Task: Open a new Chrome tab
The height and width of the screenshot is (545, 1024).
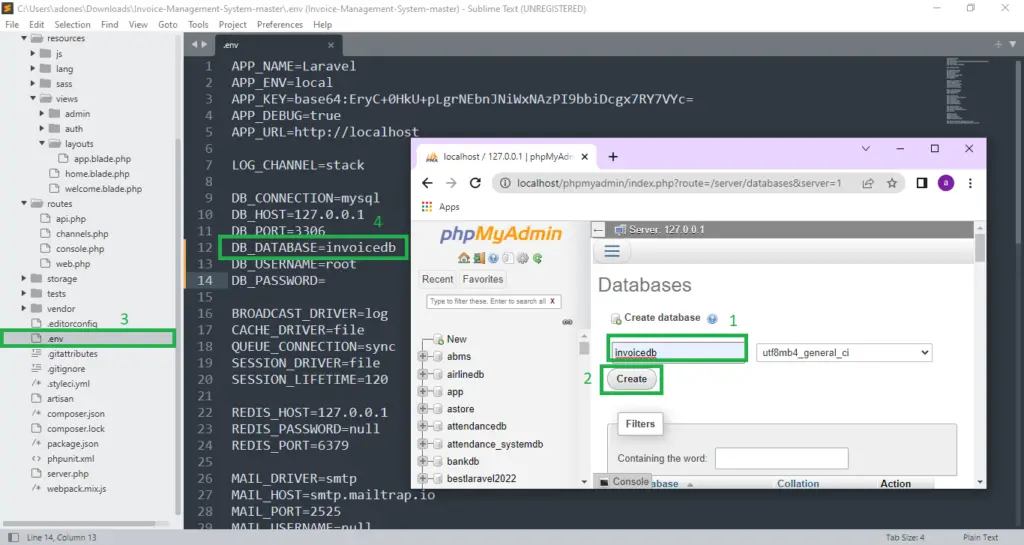Action: coord(613,157)
